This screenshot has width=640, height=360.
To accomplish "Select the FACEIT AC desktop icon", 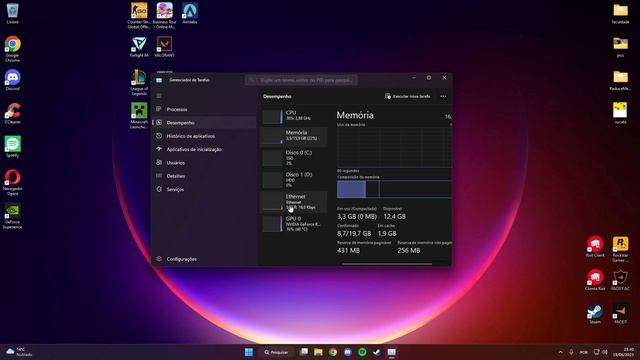I will (x=620, y=280).
